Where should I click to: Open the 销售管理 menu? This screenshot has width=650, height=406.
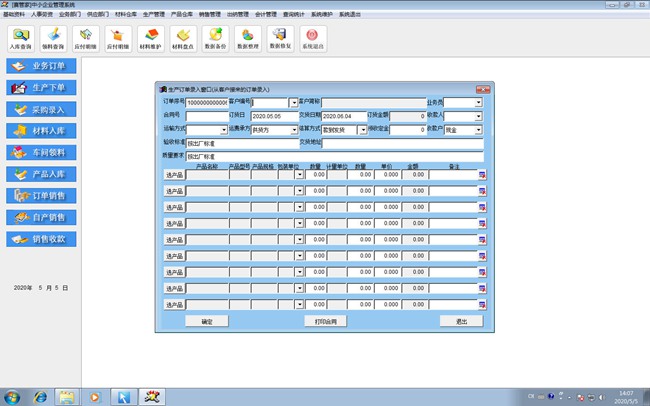click(x=210, y=14)
